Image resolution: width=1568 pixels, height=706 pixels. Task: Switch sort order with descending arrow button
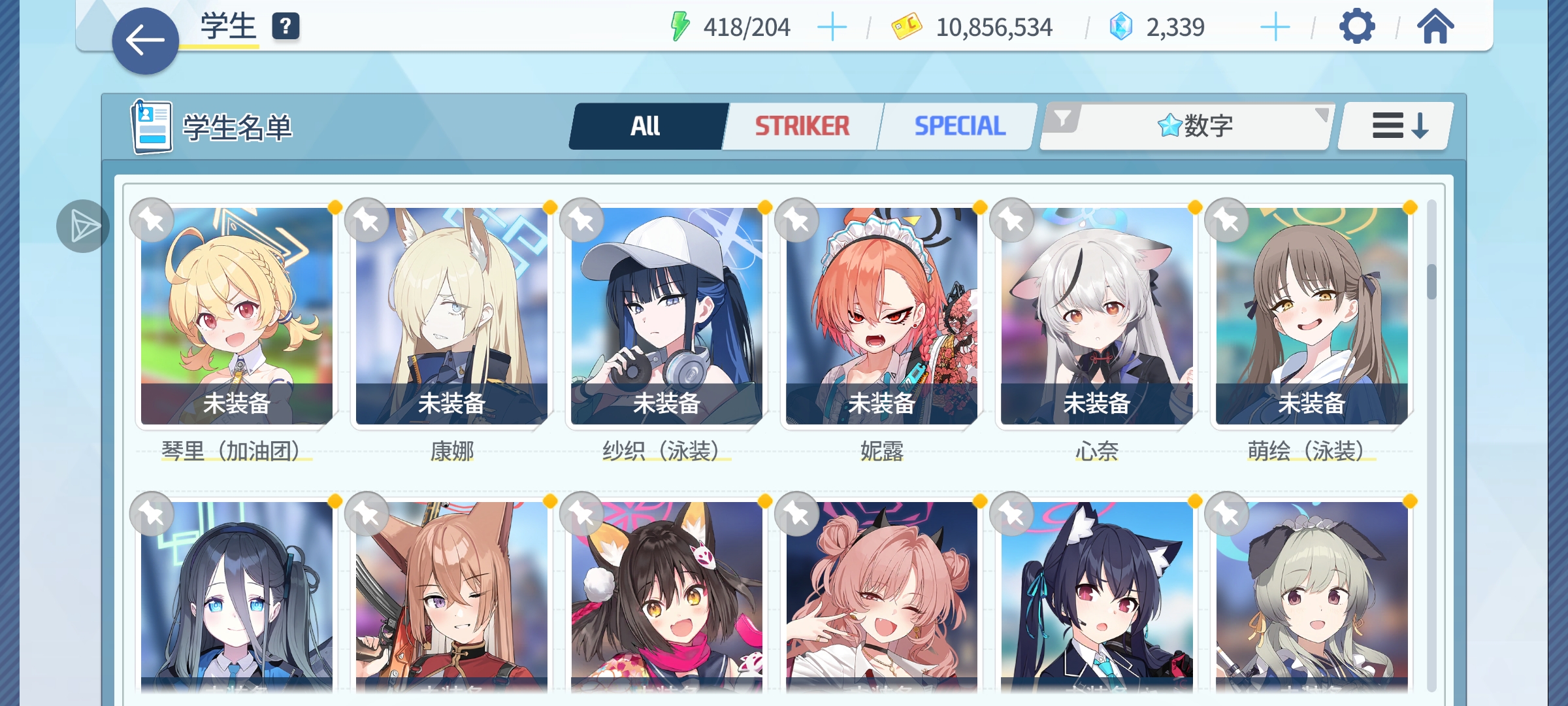1397,126
